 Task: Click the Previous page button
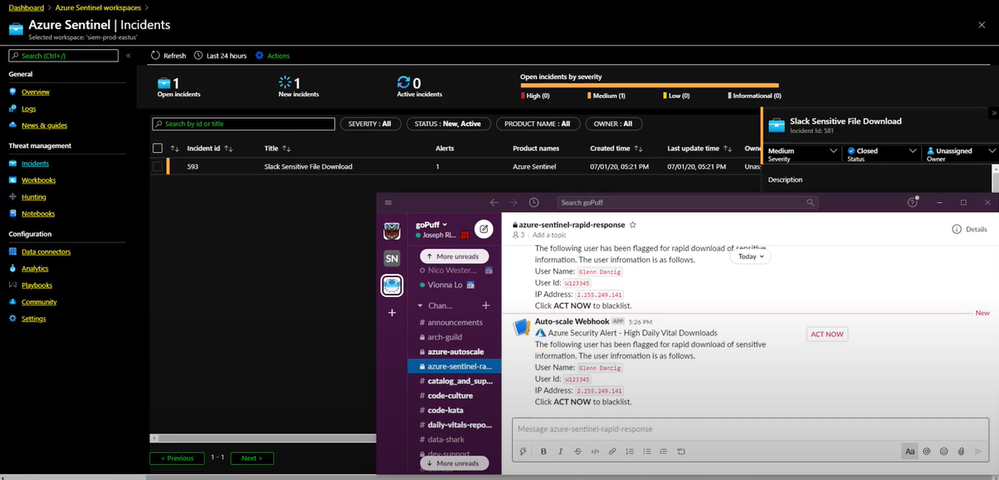(177, 458)
